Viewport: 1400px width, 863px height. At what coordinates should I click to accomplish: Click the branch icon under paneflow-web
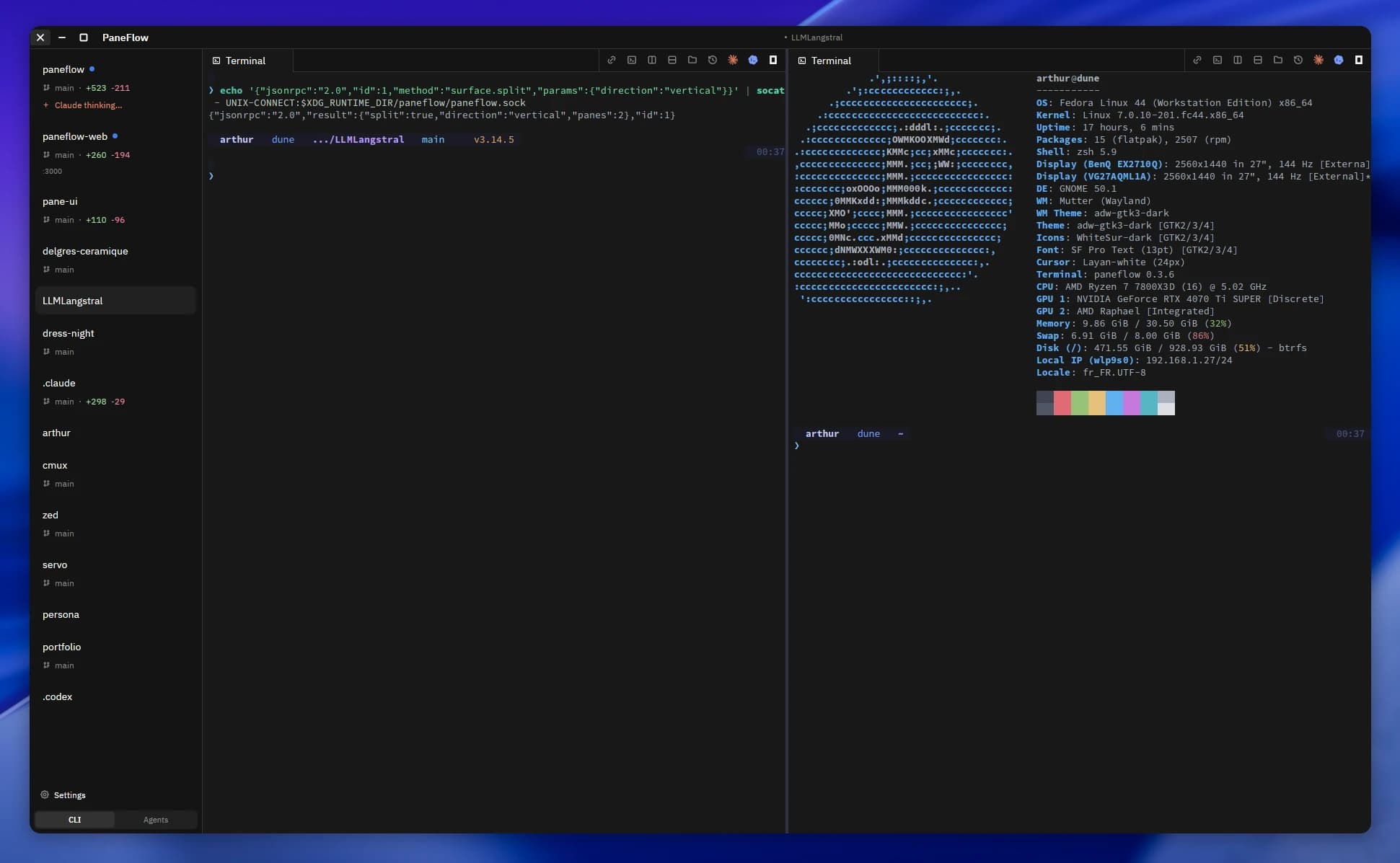click(46, 155)
